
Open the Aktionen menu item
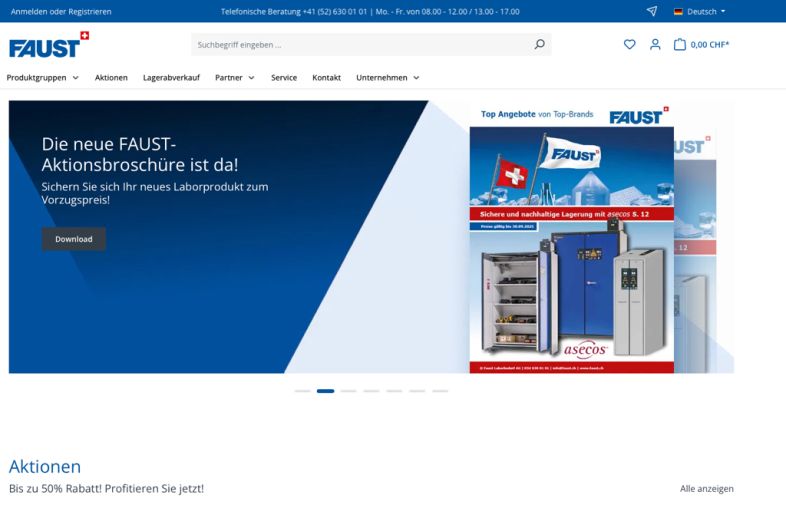pos(111,77)
